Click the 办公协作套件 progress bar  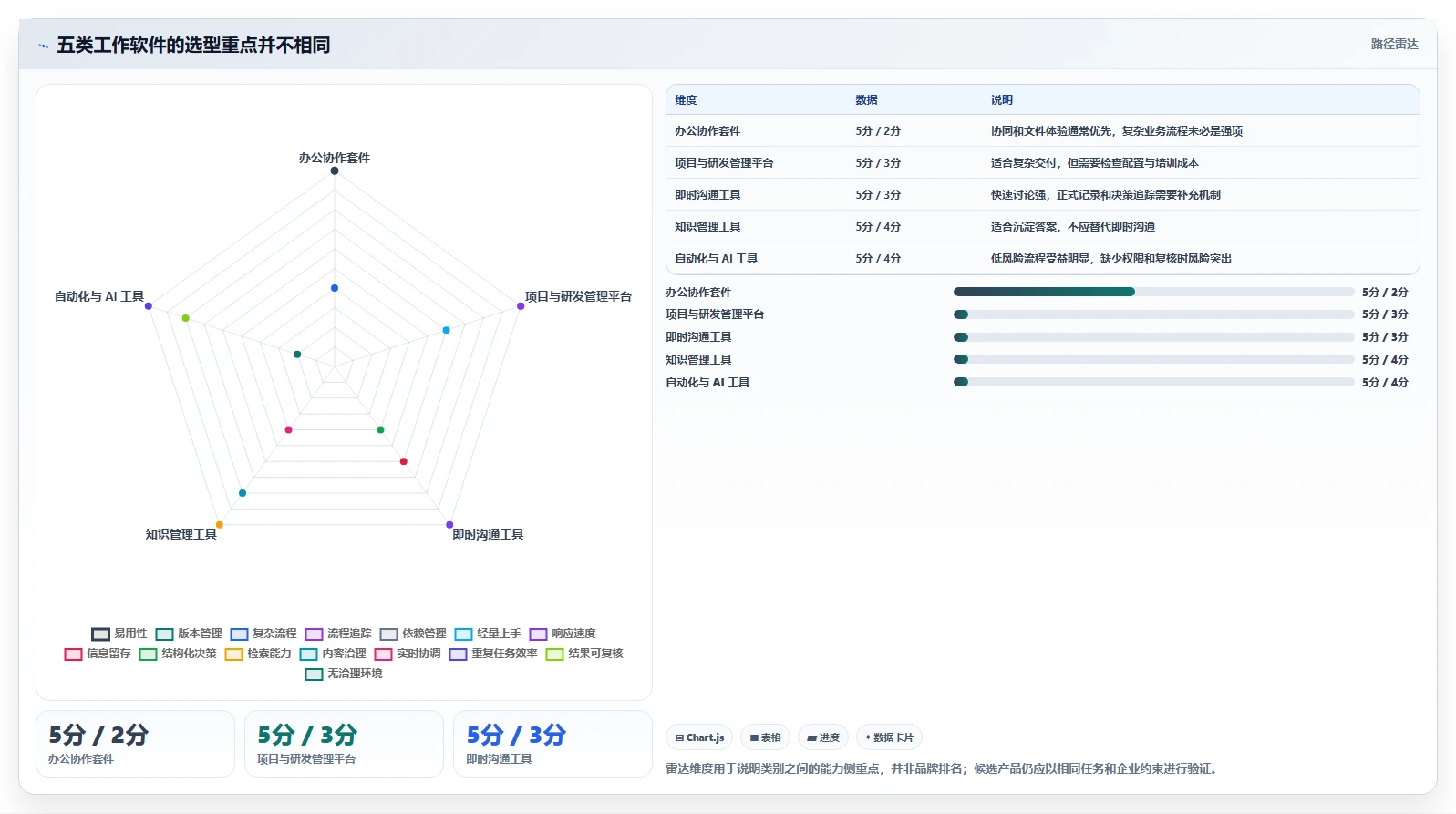point(1153,292)
